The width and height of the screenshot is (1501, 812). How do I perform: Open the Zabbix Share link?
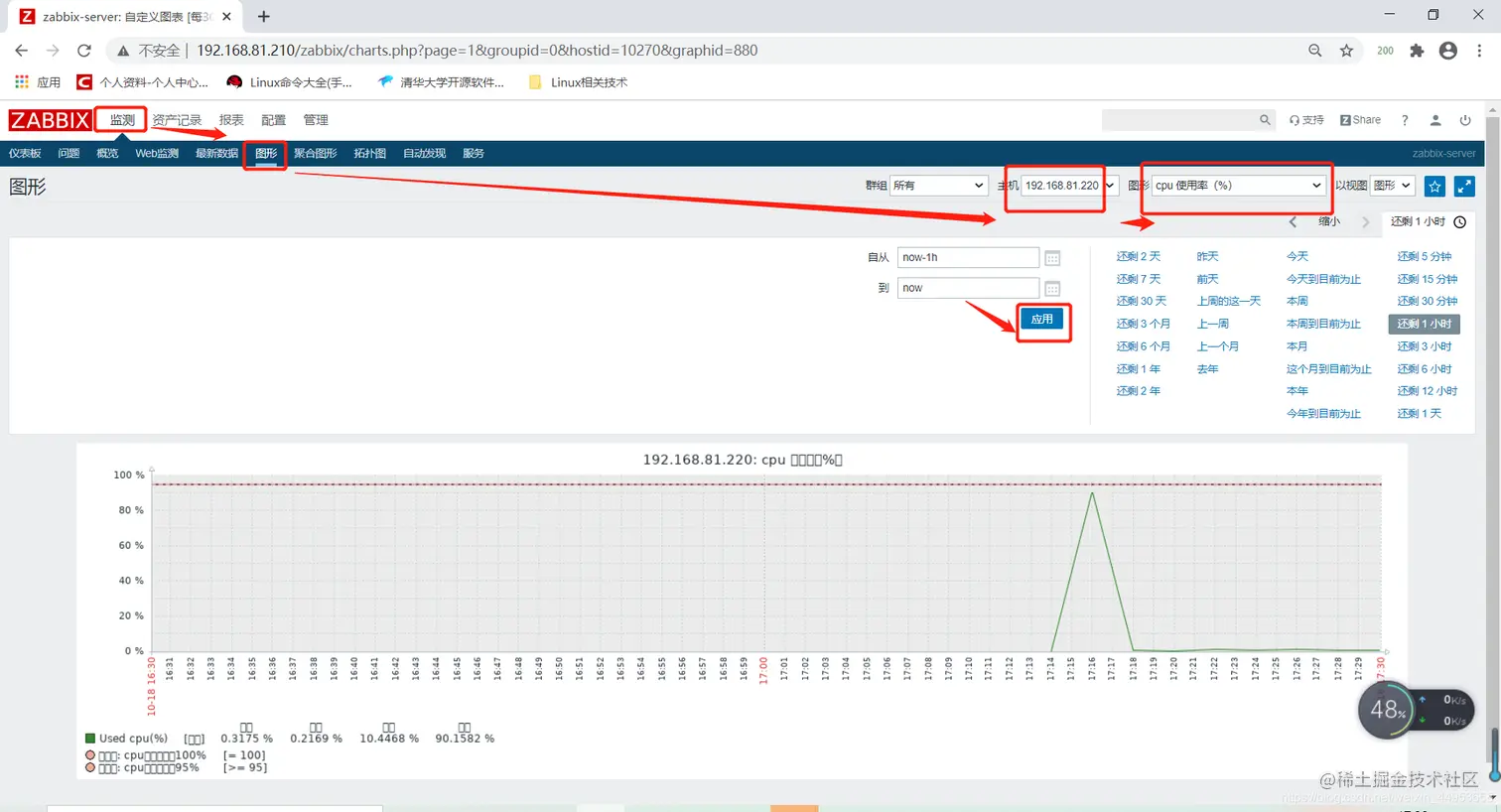1360,120
